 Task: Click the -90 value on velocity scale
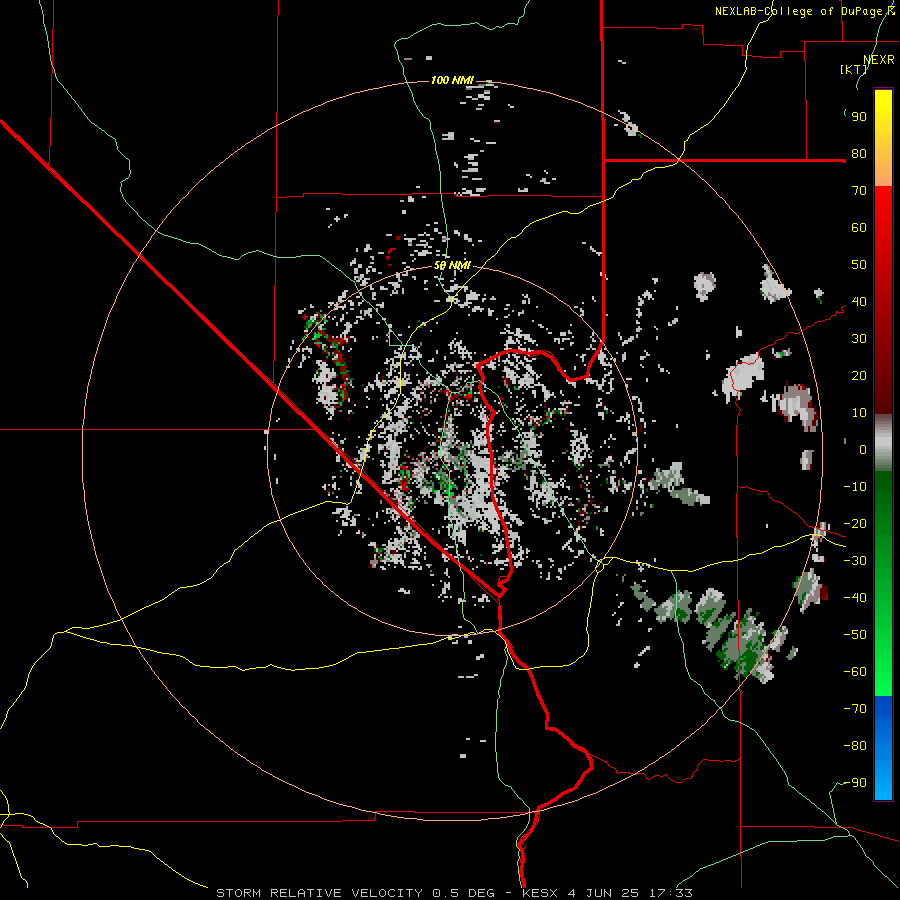[x=855, y=783]
